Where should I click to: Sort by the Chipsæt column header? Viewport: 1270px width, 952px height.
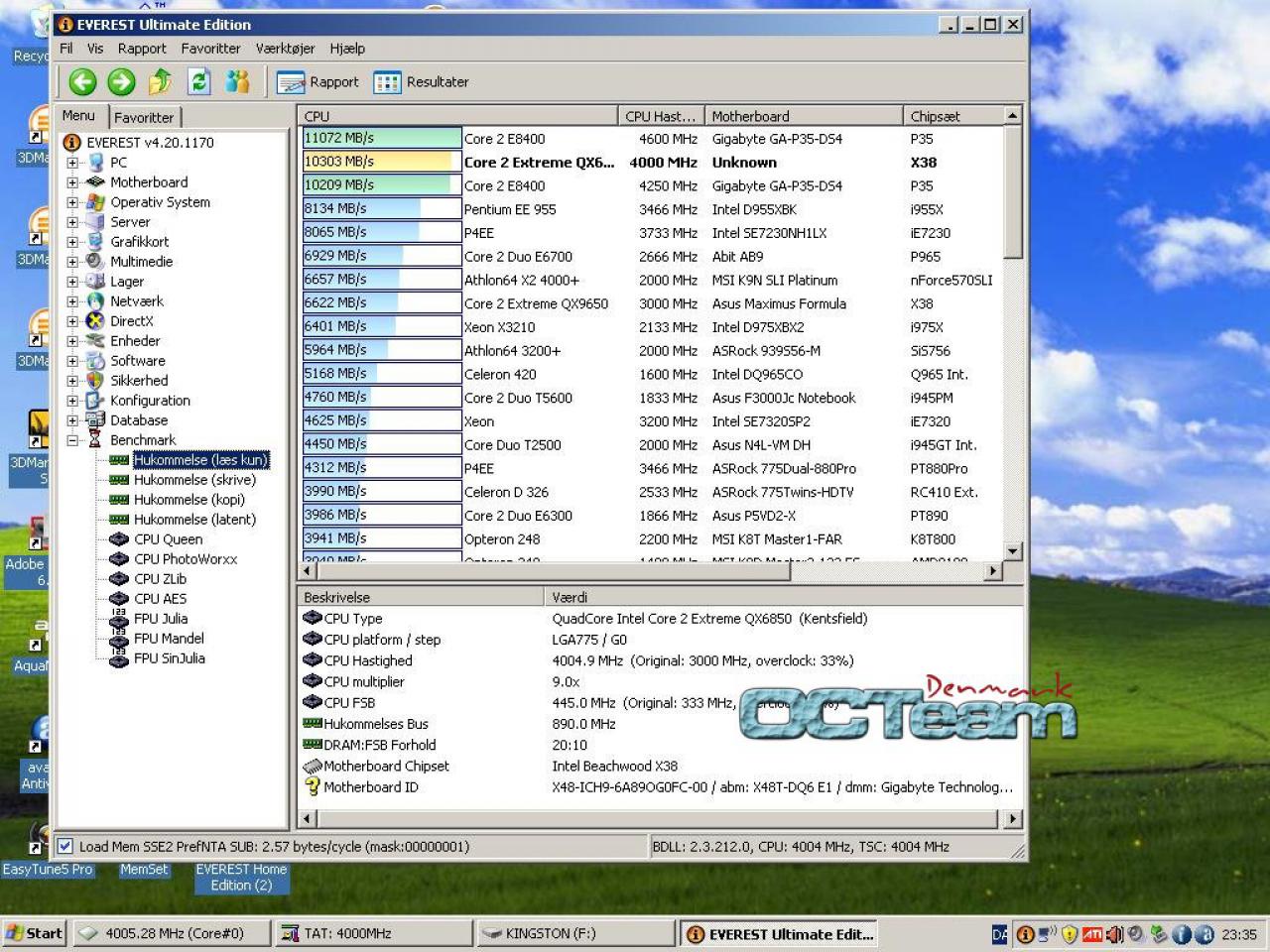(953, 116)
